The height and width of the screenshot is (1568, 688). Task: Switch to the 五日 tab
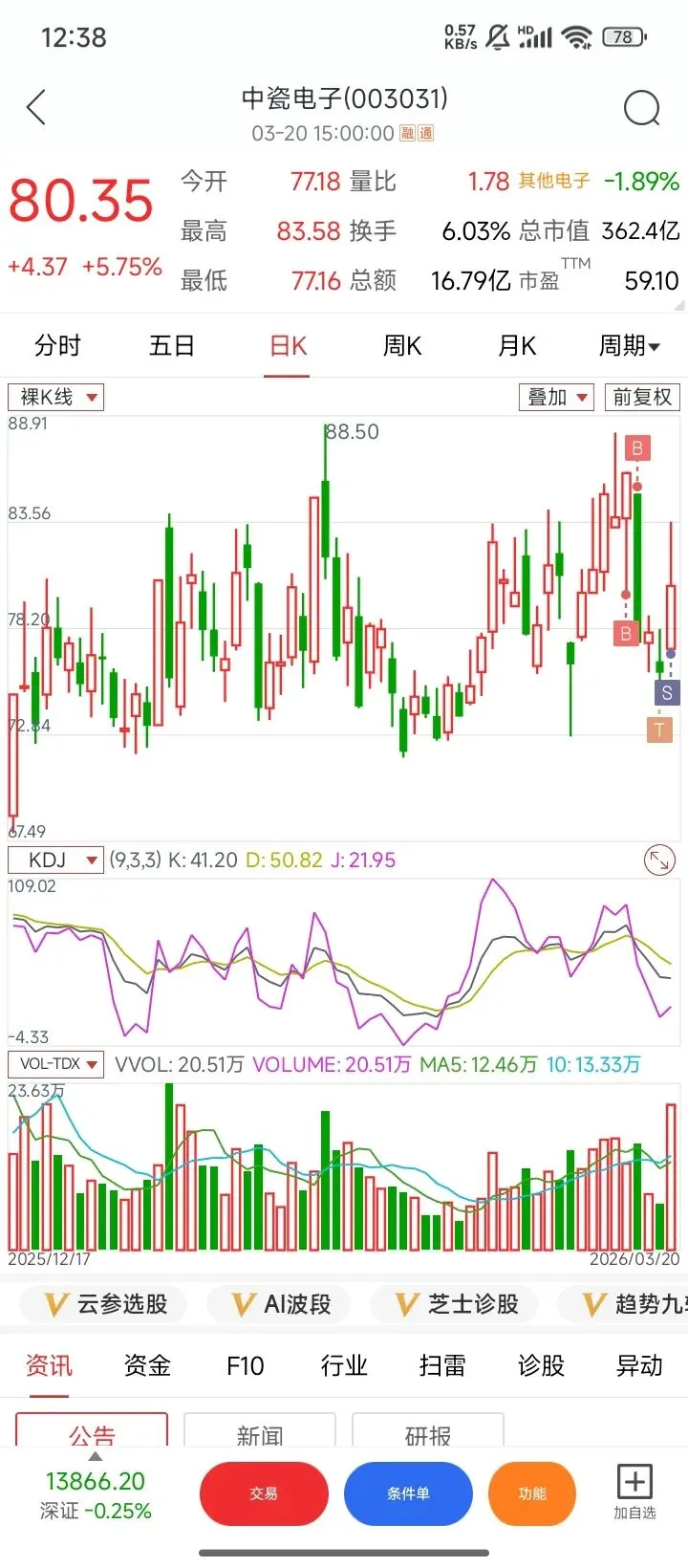(172, 345)
